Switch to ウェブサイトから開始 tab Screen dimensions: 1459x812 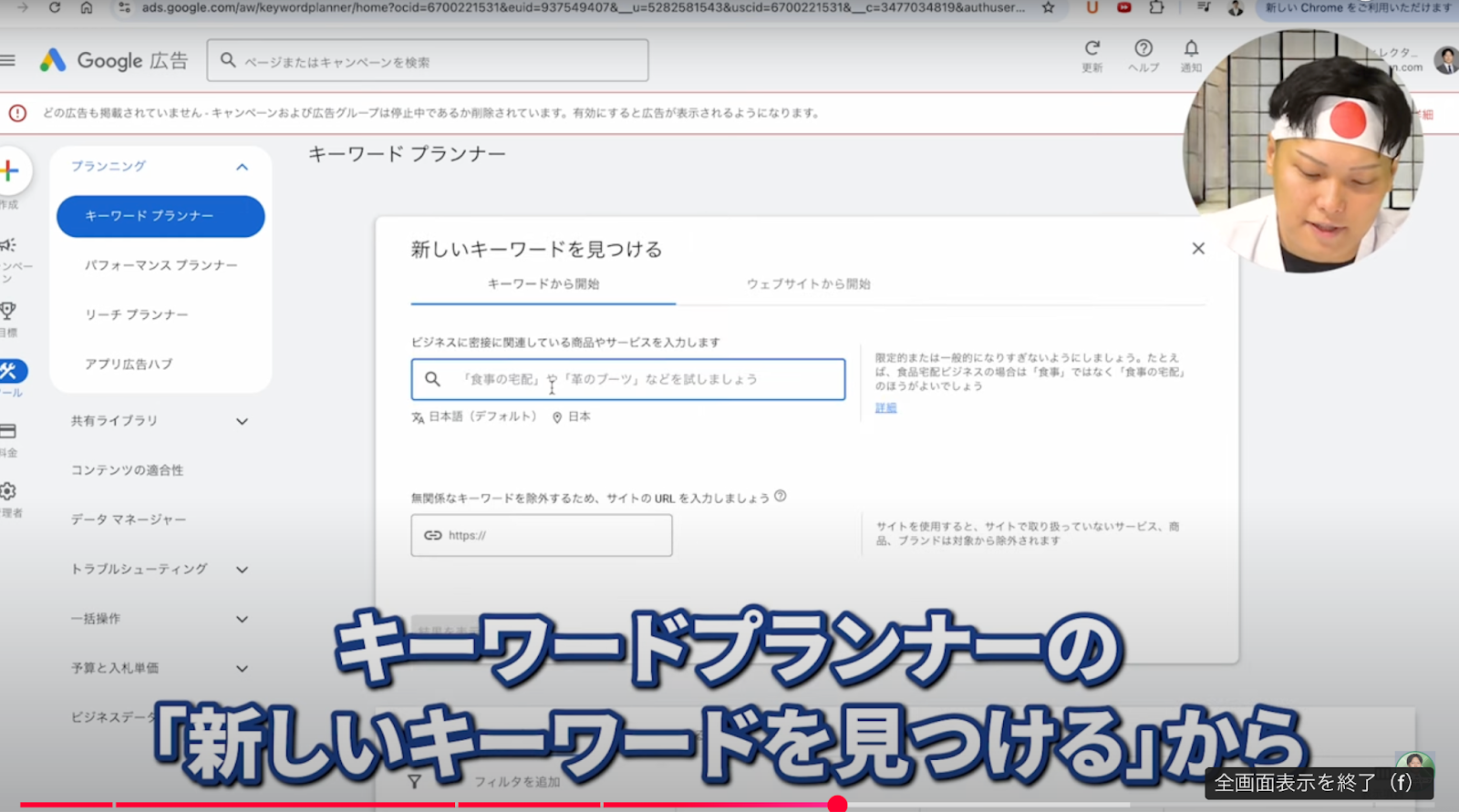(x=809, y=284)
